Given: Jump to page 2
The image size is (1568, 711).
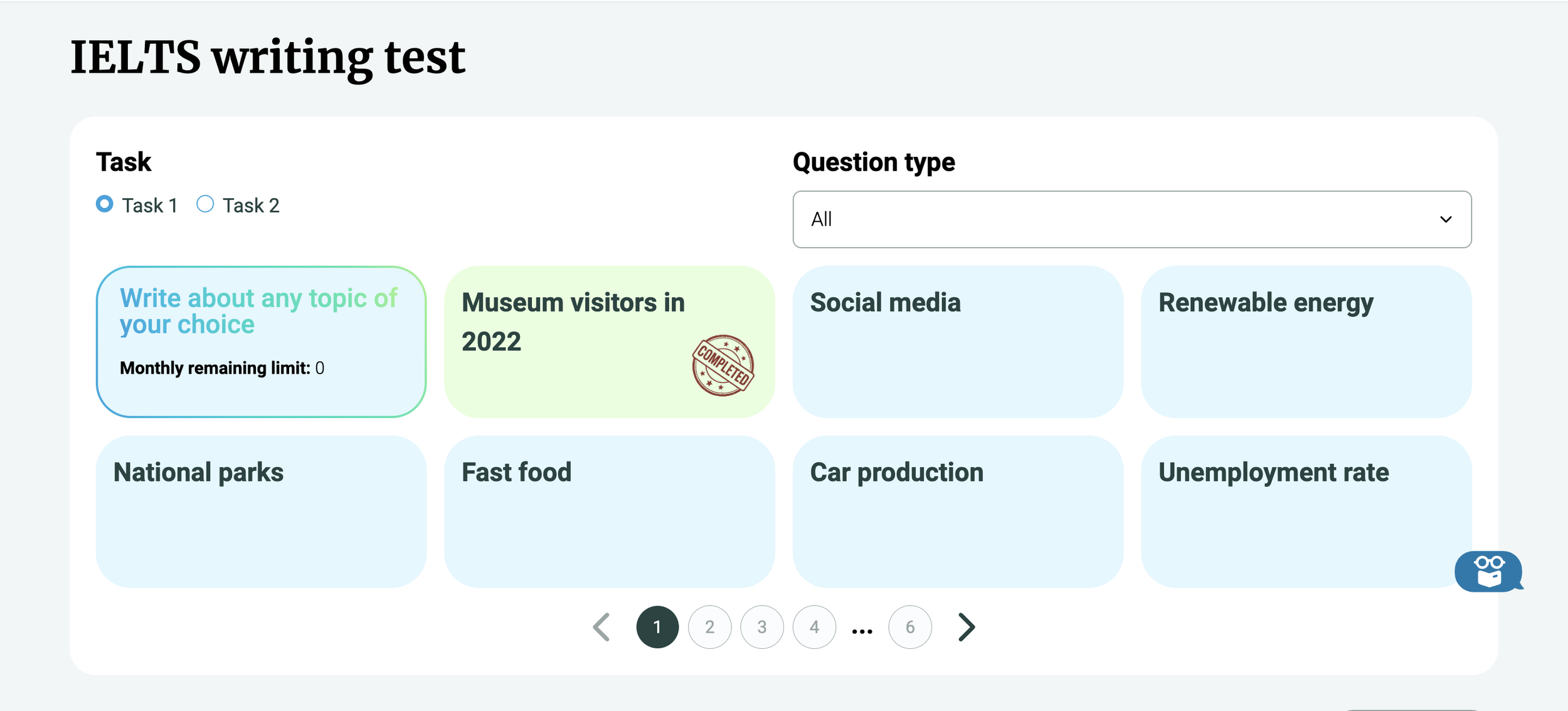Looking at the screenshot, I should click(709, 627).
